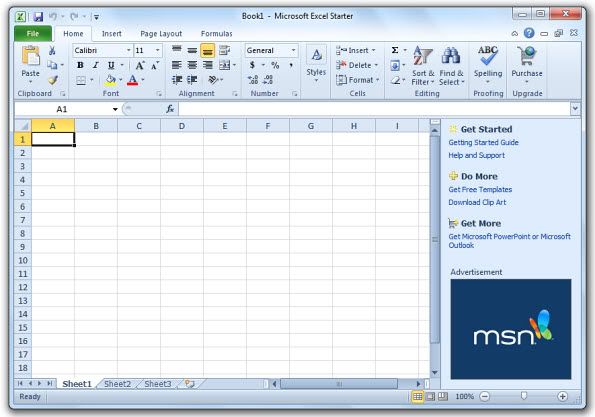
Task: Switch to Sheet2 worksheet tab
Action: (x=117, y=384)
